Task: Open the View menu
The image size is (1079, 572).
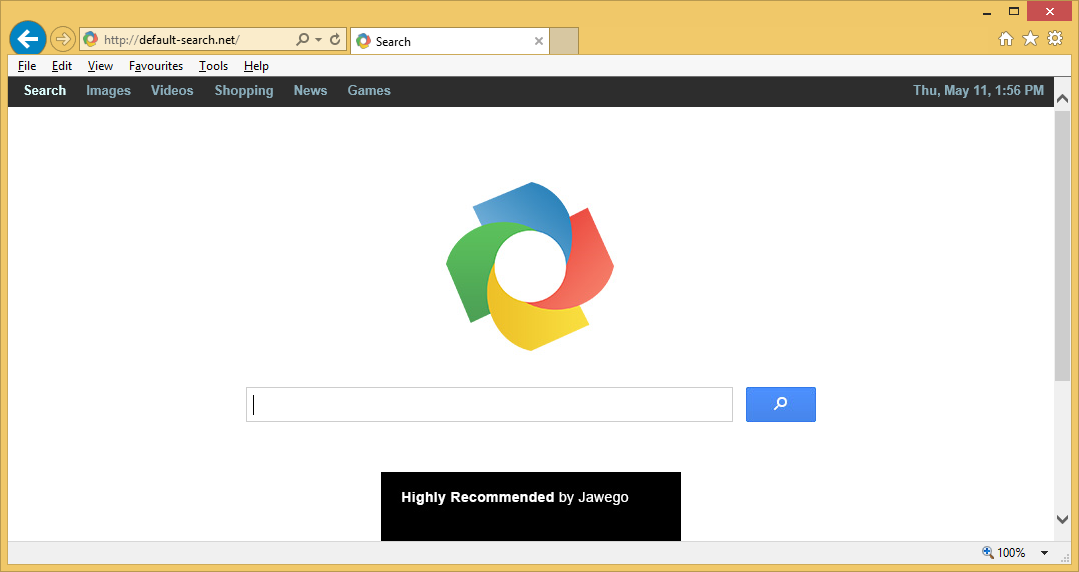Action: tap(100, 66)
